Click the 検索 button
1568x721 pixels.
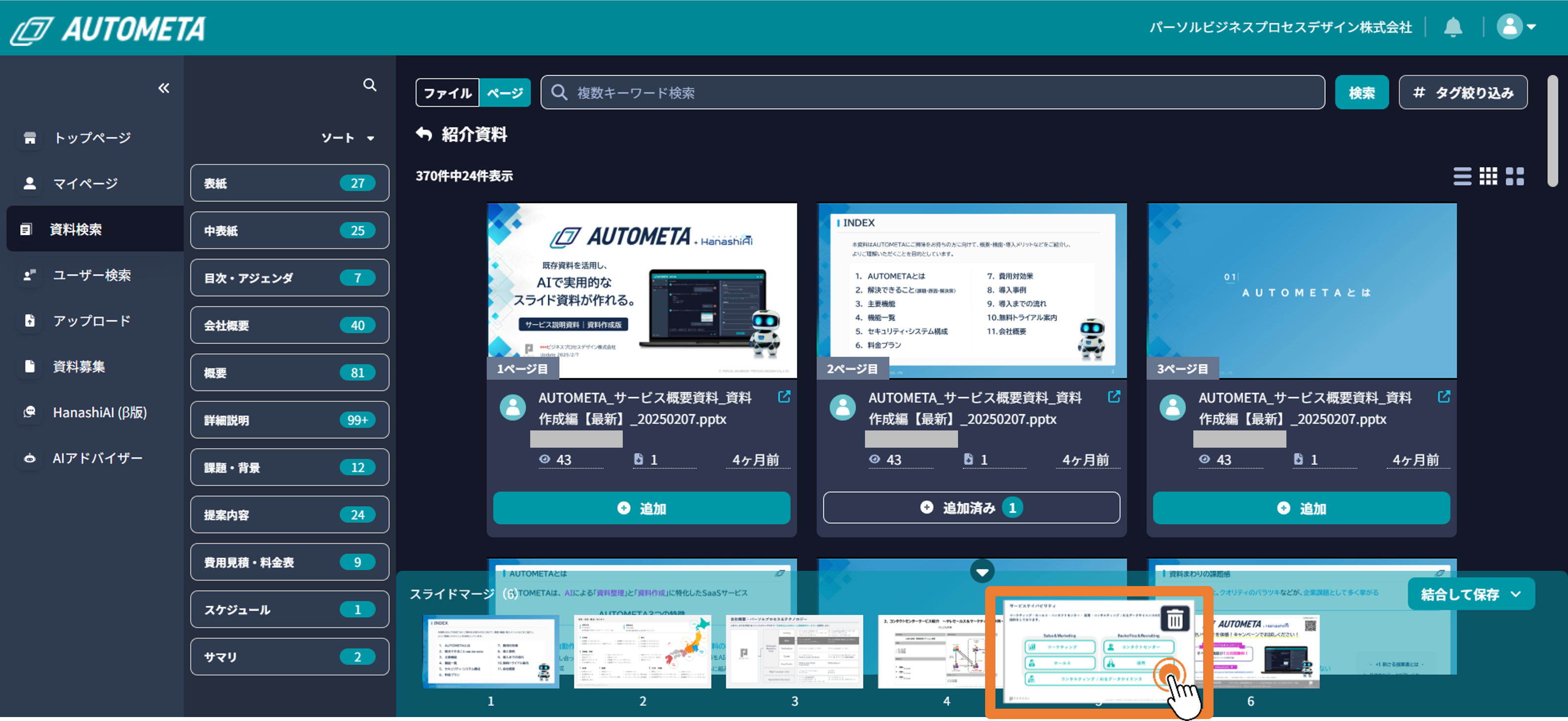pos(1362,93)
